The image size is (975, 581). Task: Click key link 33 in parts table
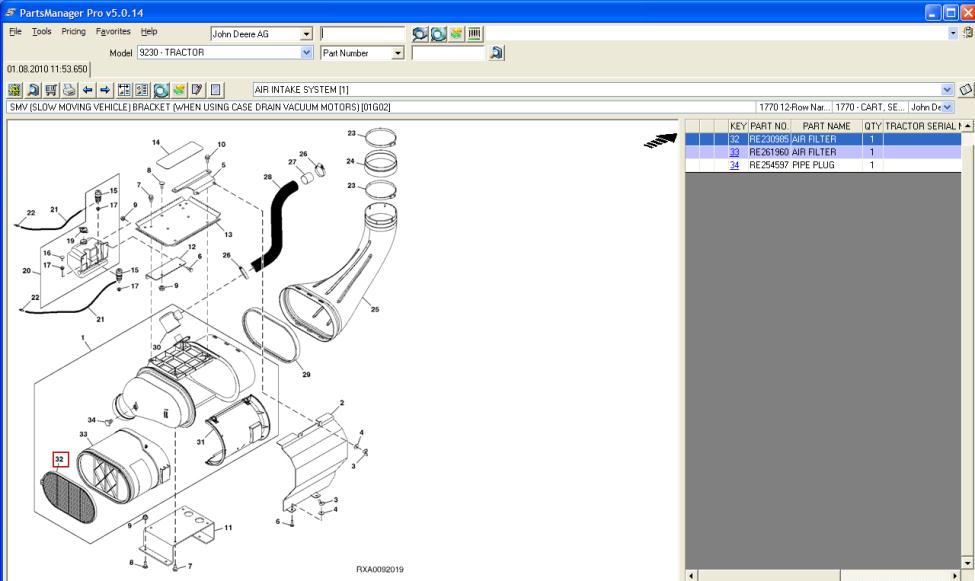(x=734, y=152)
